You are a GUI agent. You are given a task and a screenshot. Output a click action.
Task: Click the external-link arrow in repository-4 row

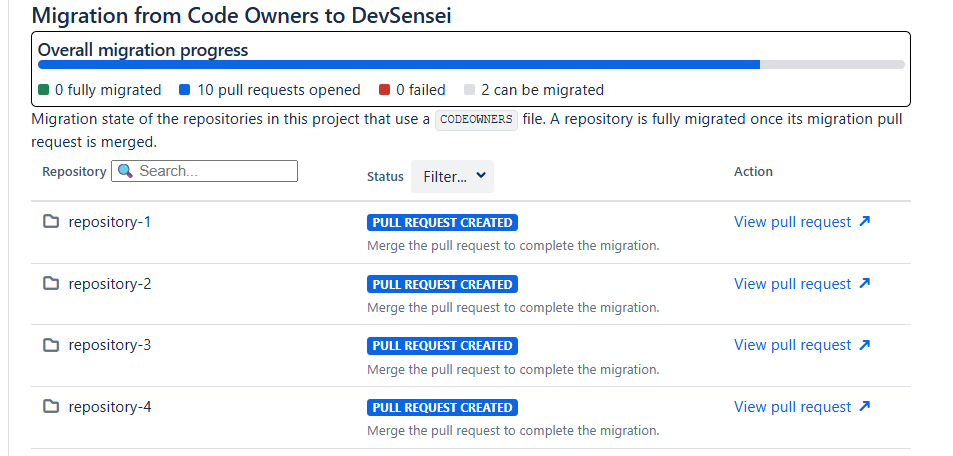(865, 406)
